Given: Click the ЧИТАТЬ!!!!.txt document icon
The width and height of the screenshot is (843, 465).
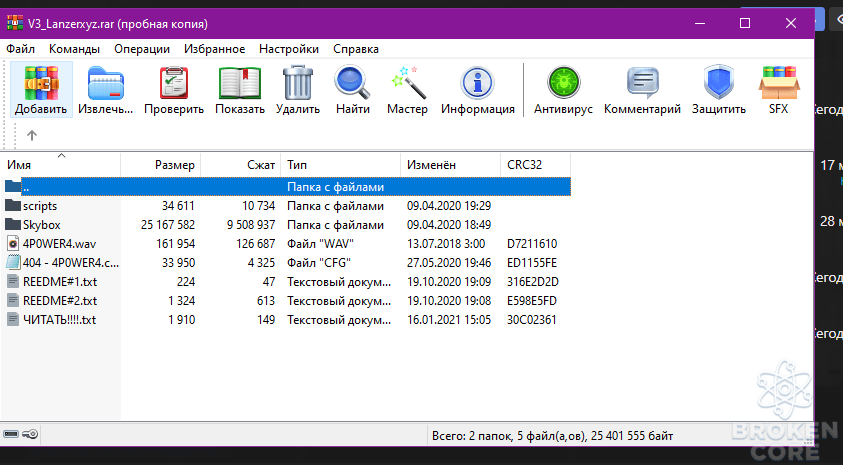Looking at the screenshot, I should (x=13, y=319).
